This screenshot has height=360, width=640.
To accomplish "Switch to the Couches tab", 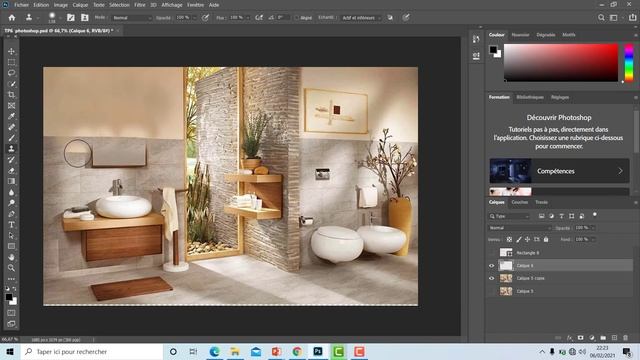I will (519, 202).
